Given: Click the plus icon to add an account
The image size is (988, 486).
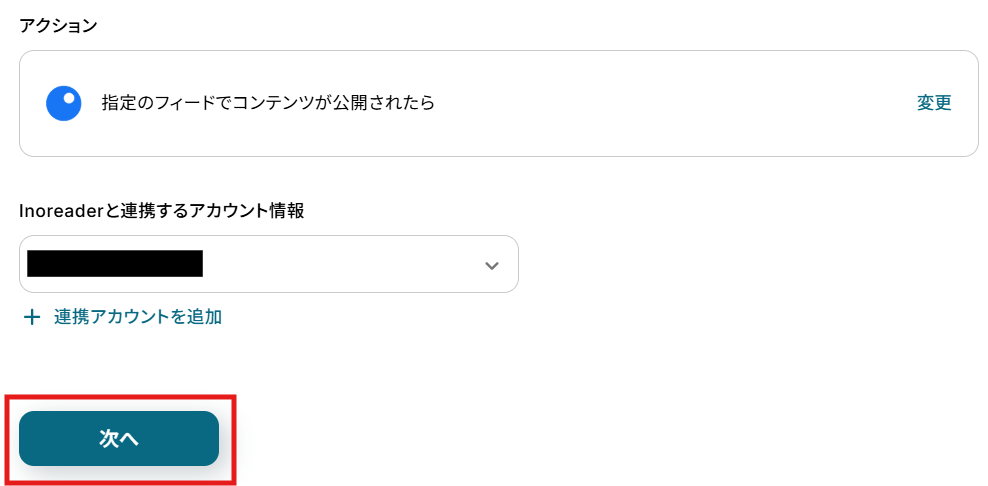Looking at the screenshot, I should click(32, 317).
